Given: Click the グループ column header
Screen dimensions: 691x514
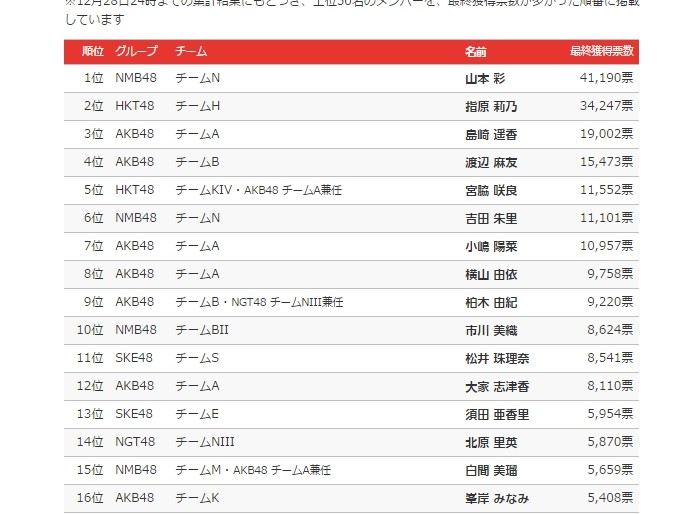Looking at the screenshot, I should pyautogui.click(x=136, y=51).
